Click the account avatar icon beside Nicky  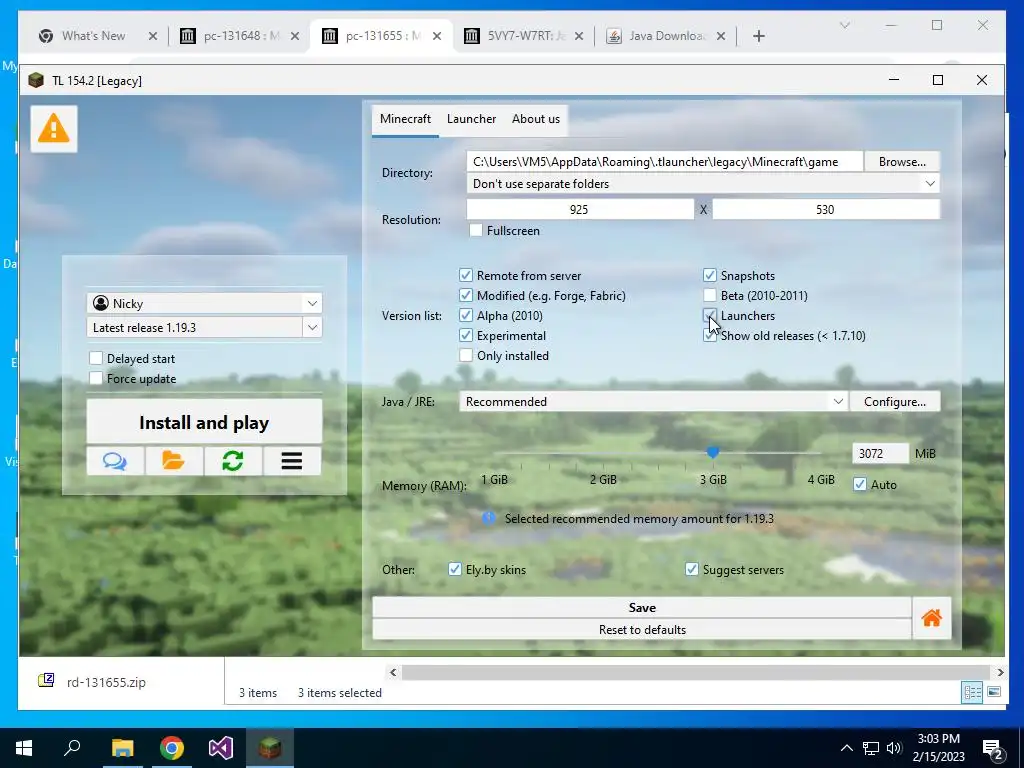101,303
